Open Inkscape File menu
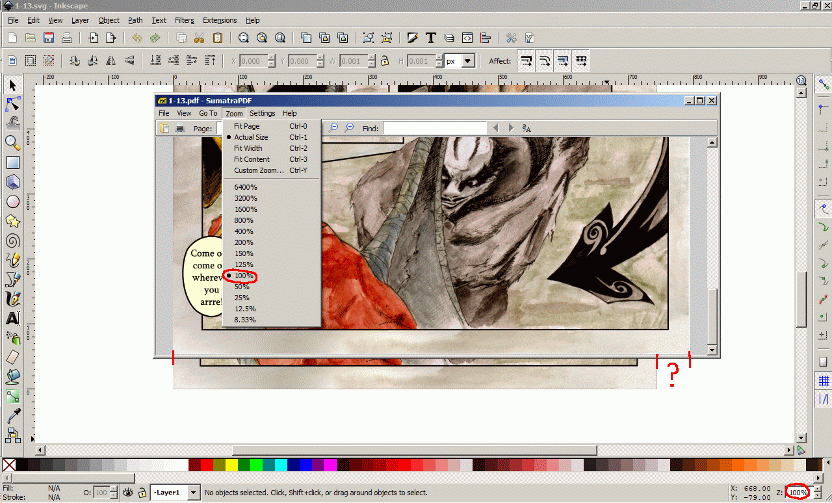The height and width of the screenshot is (503, 832). (13, 20)
